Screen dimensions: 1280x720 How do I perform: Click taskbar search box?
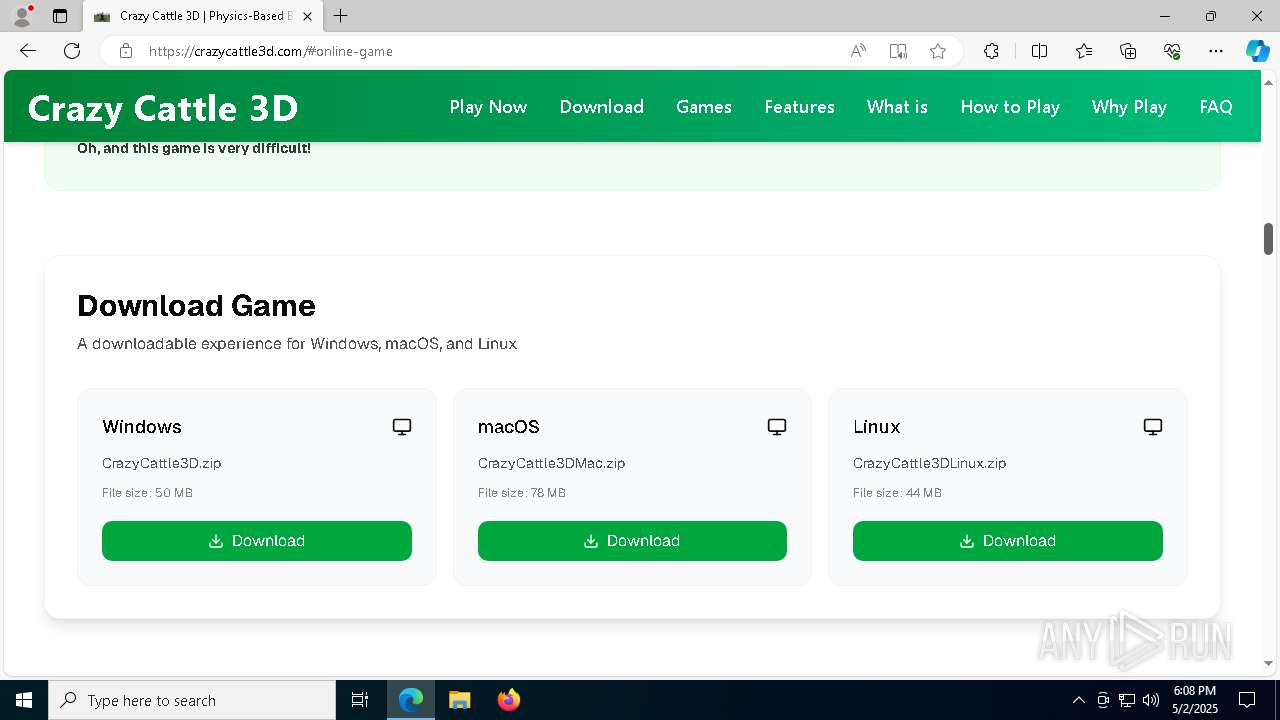[192, 700]
